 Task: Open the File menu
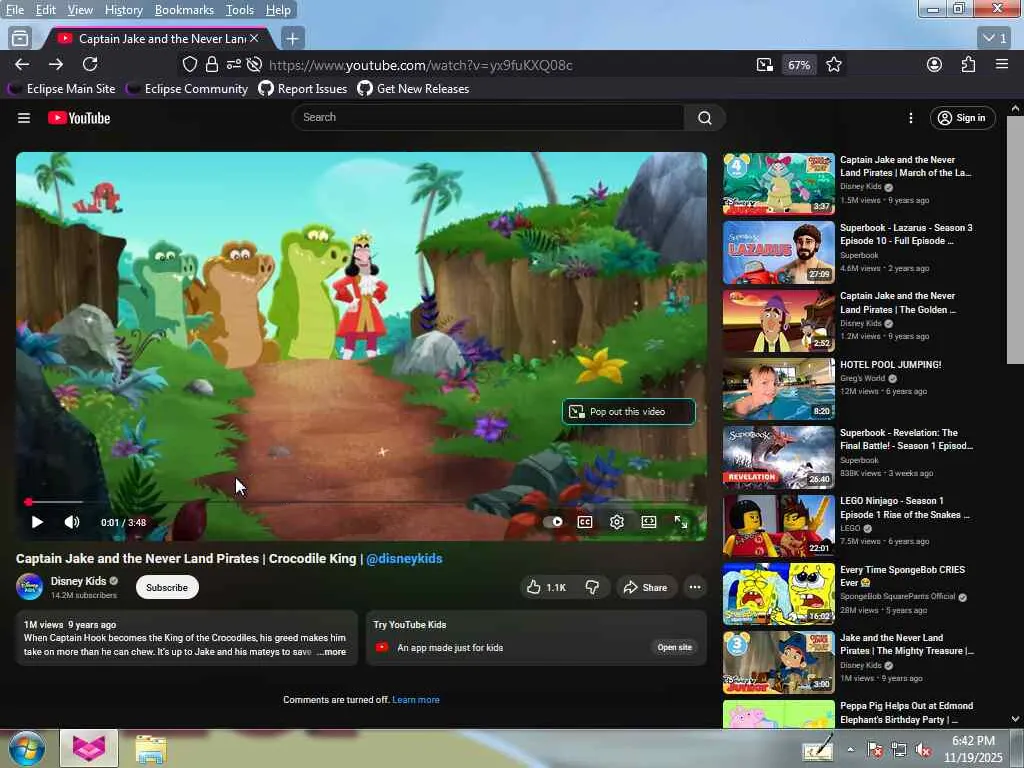click(14, 10)
